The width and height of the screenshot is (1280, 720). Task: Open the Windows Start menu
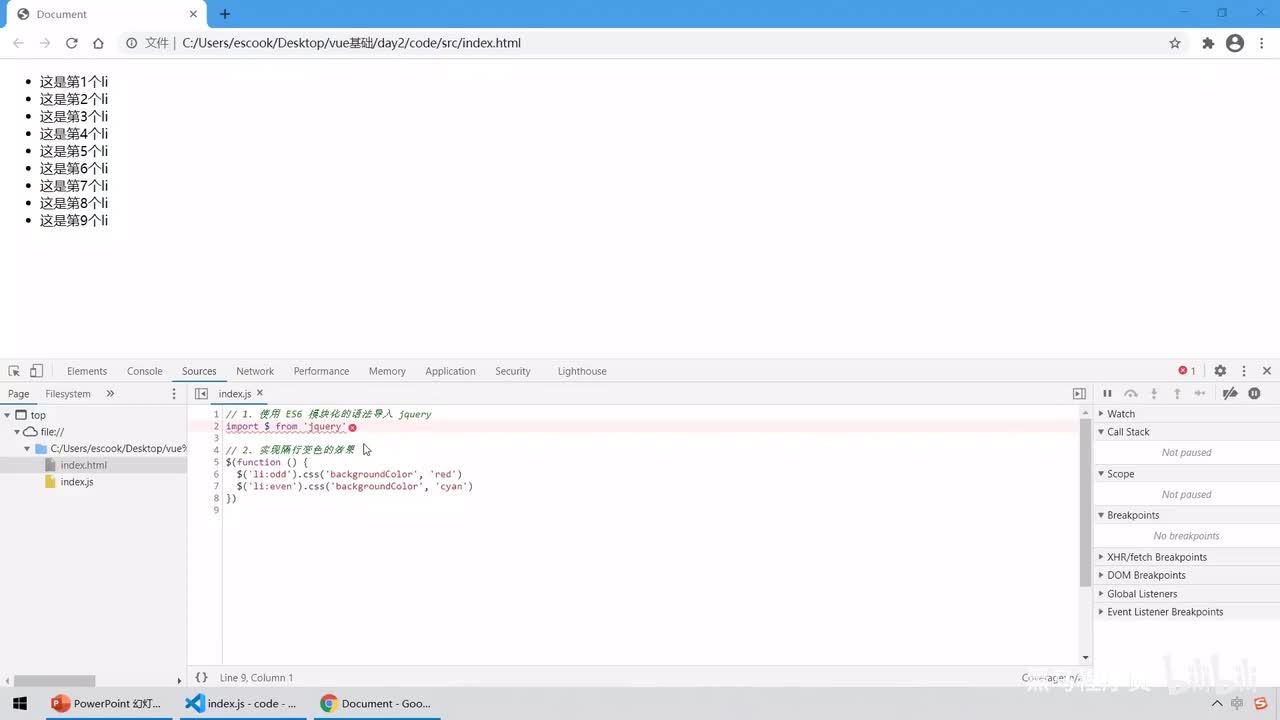coord(20,703)
